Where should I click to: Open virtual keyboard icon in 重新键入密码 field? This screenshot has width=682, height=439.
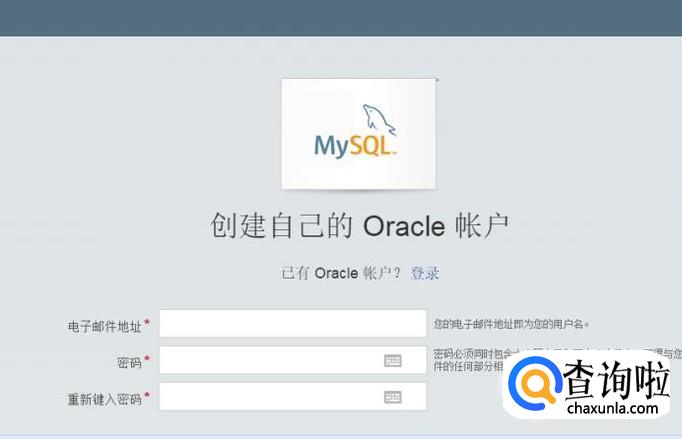393,397
